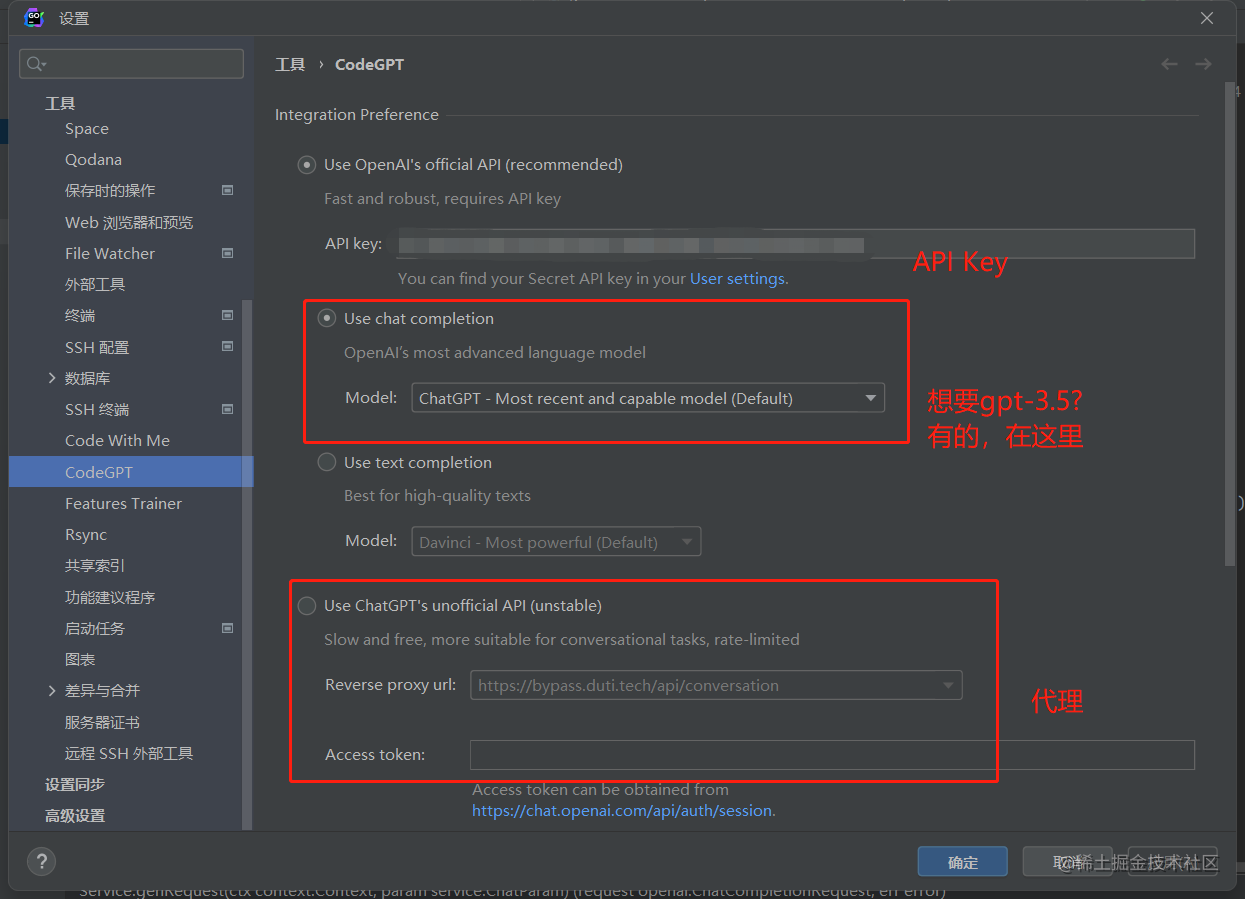The height and width of the screenshot is (899, 1245).
Task: Select Rsync settings item
Action: click(x=86, y=535)
